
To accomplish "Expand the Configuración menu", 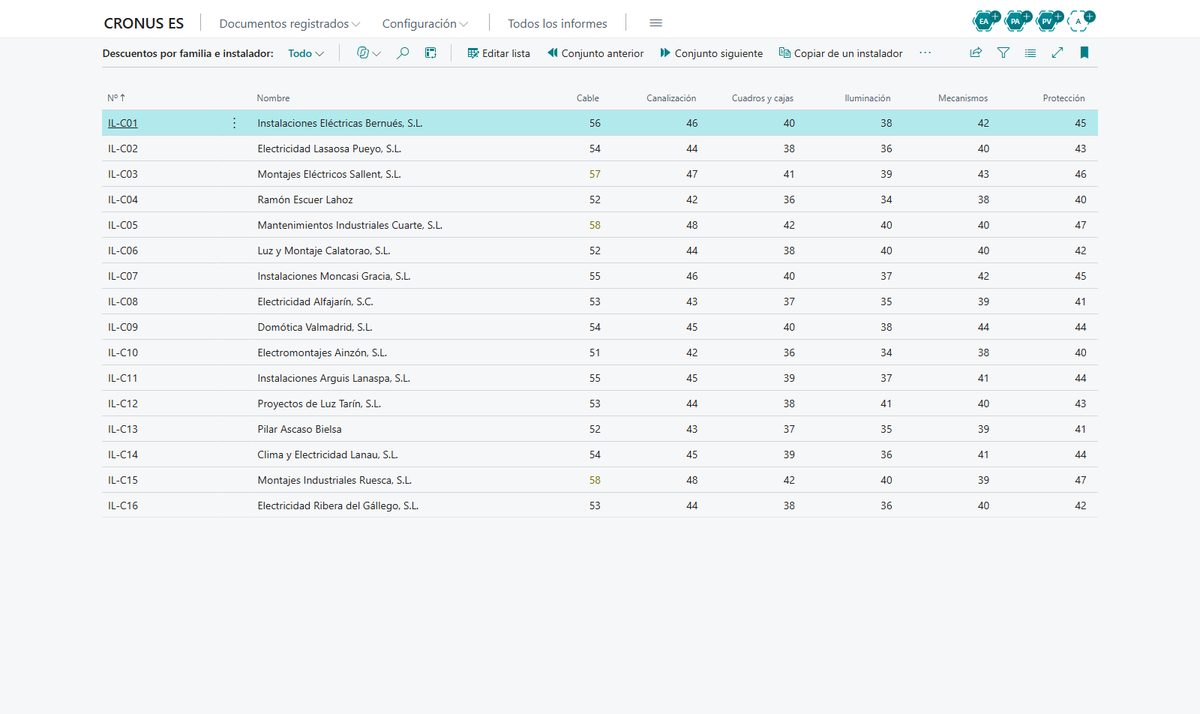I will coord(425,23).
